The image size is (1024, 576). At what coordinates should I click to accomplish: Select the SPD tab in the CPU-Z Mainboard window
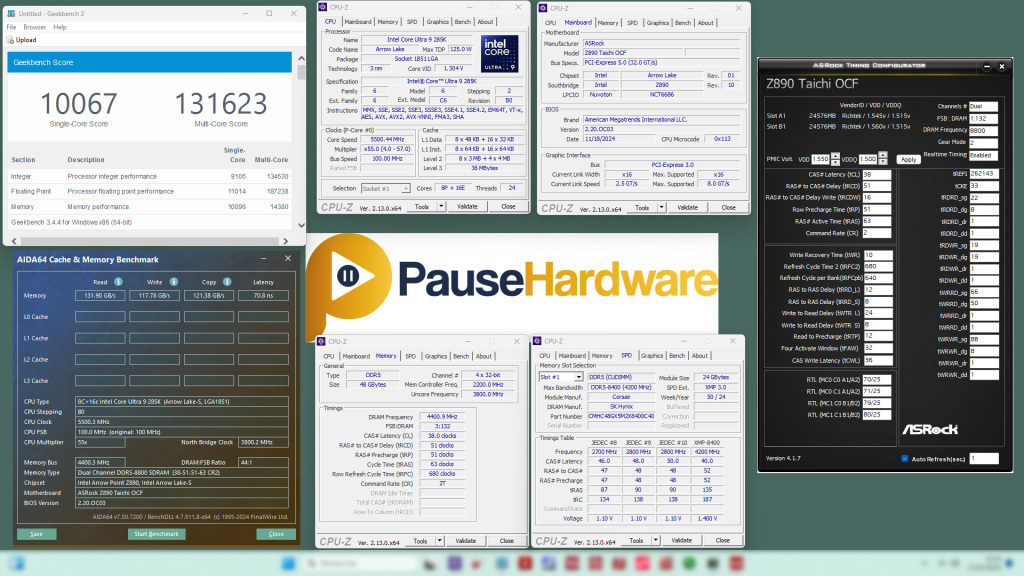(x=632, y=23)
